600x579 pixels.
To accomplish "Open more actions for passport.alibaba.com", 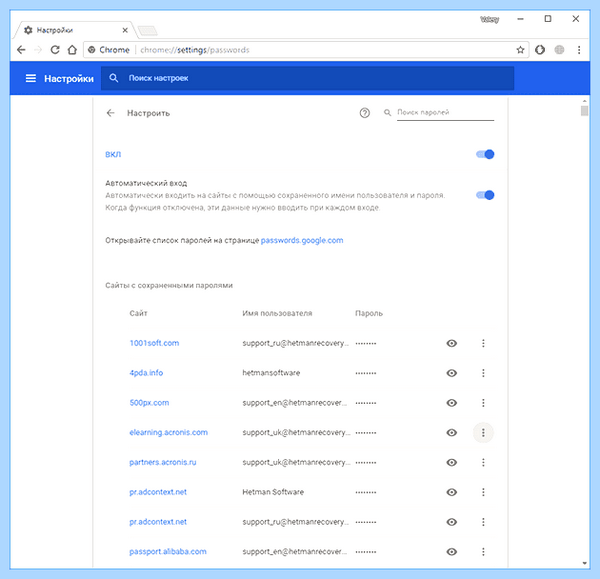I will tap(483, 552).
